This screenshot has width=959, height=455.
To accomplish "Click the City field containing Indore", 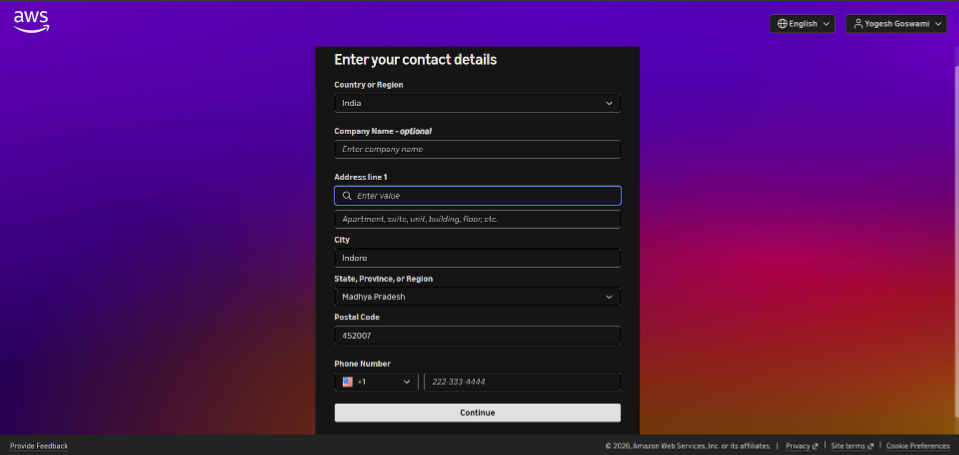I will click(478, 258).
